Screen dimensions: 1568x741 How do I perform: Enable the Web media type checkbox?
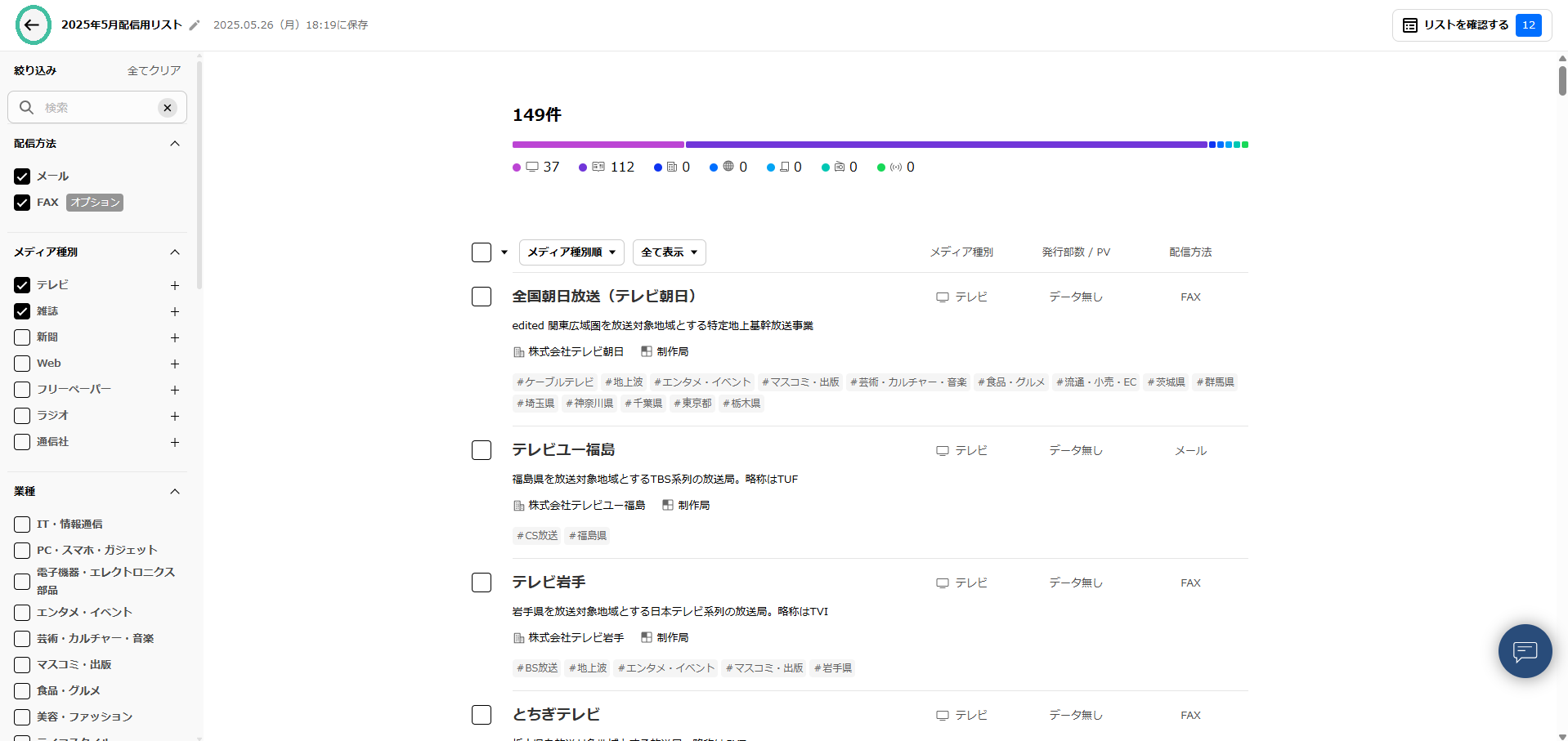(22, 364)
